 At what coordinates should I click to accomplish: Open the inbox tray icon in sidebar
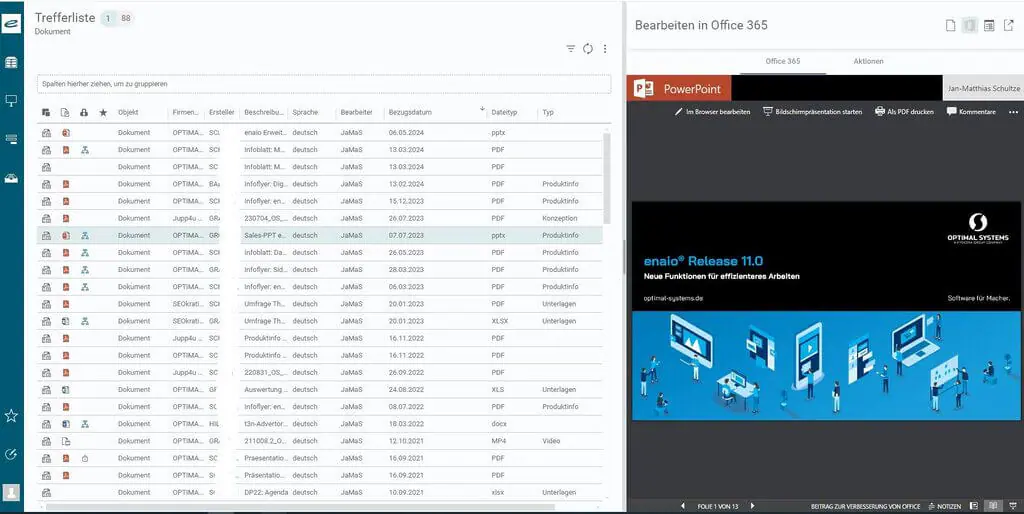11,178
